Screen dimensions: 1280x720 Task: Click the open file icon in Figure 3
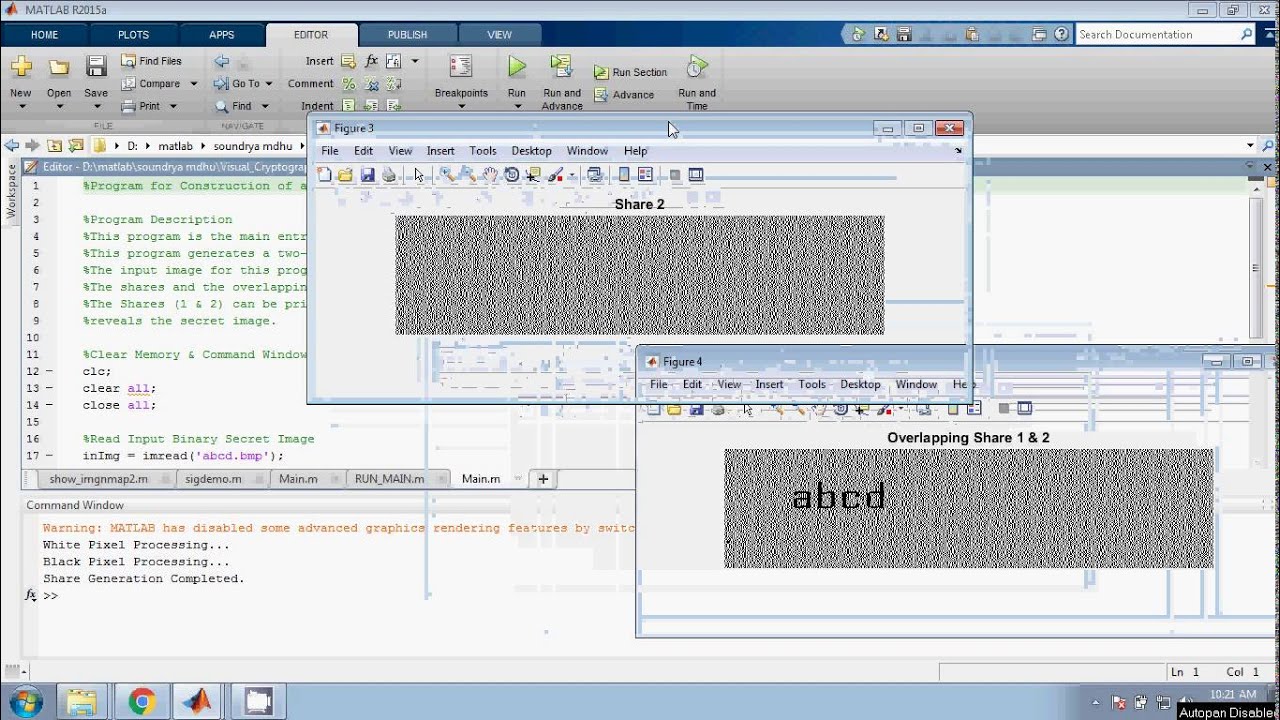click(x=345, y=175)
